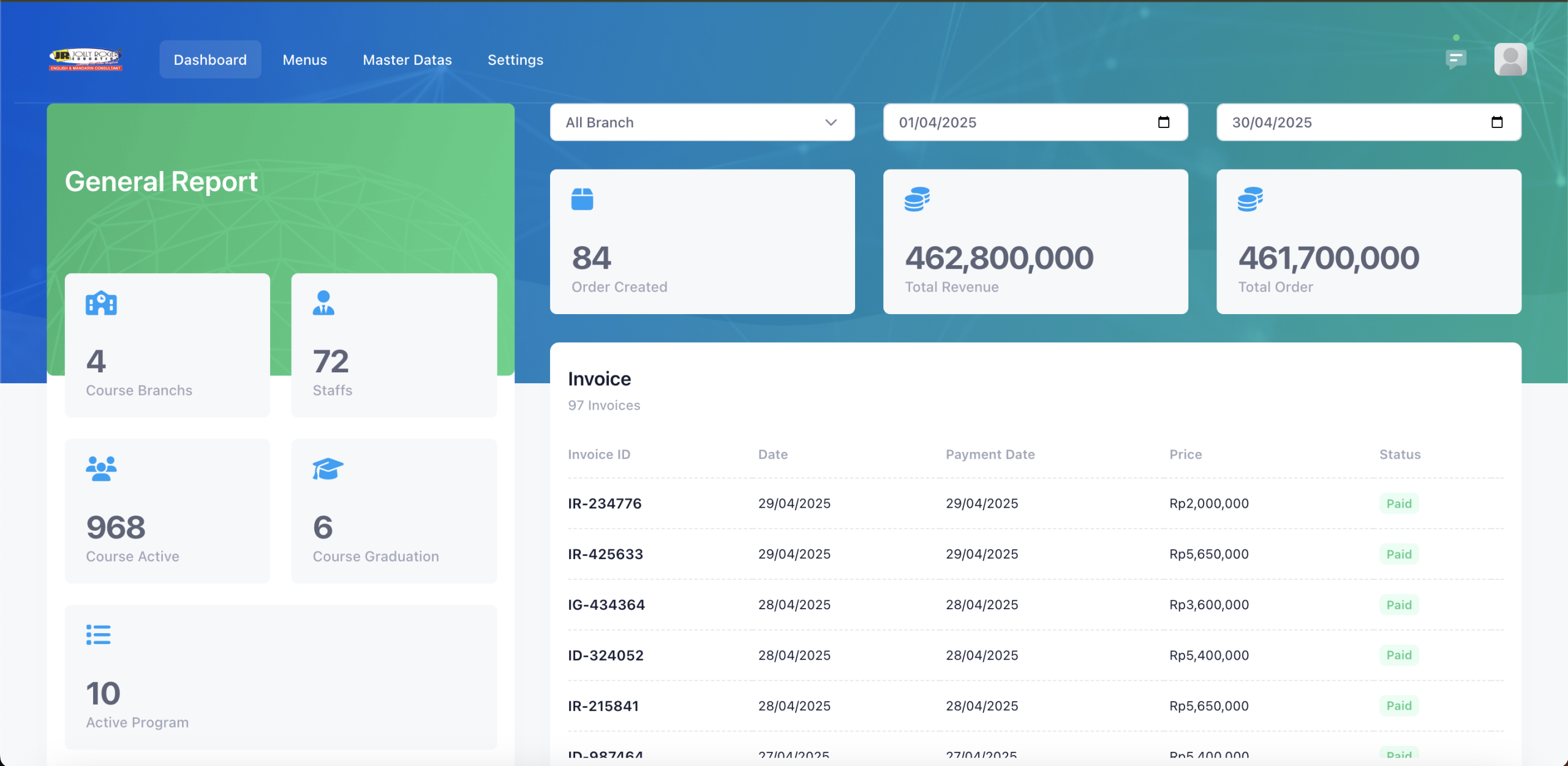The image size is (1568, 766).
Task: Select the Dashboard tab
Action: click(x=210, y=60)
